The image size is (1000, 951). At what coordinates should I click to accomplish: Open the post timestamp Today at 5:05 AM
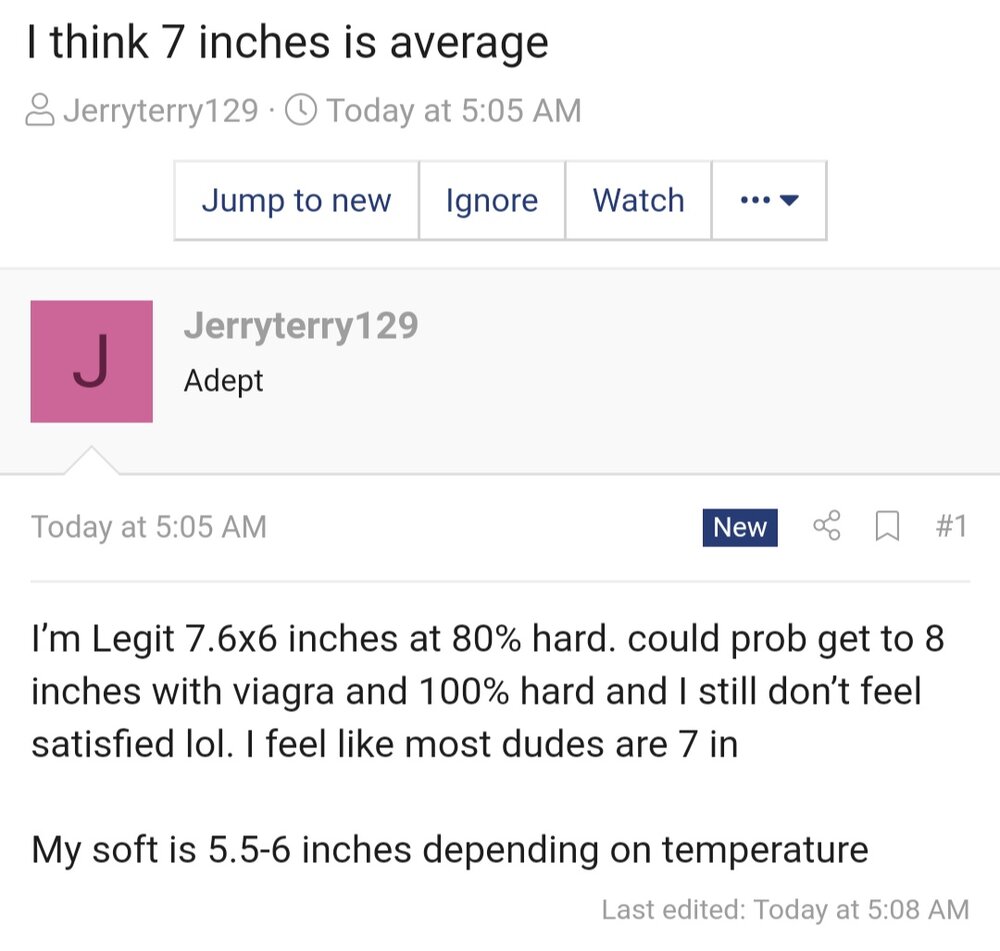149,527
